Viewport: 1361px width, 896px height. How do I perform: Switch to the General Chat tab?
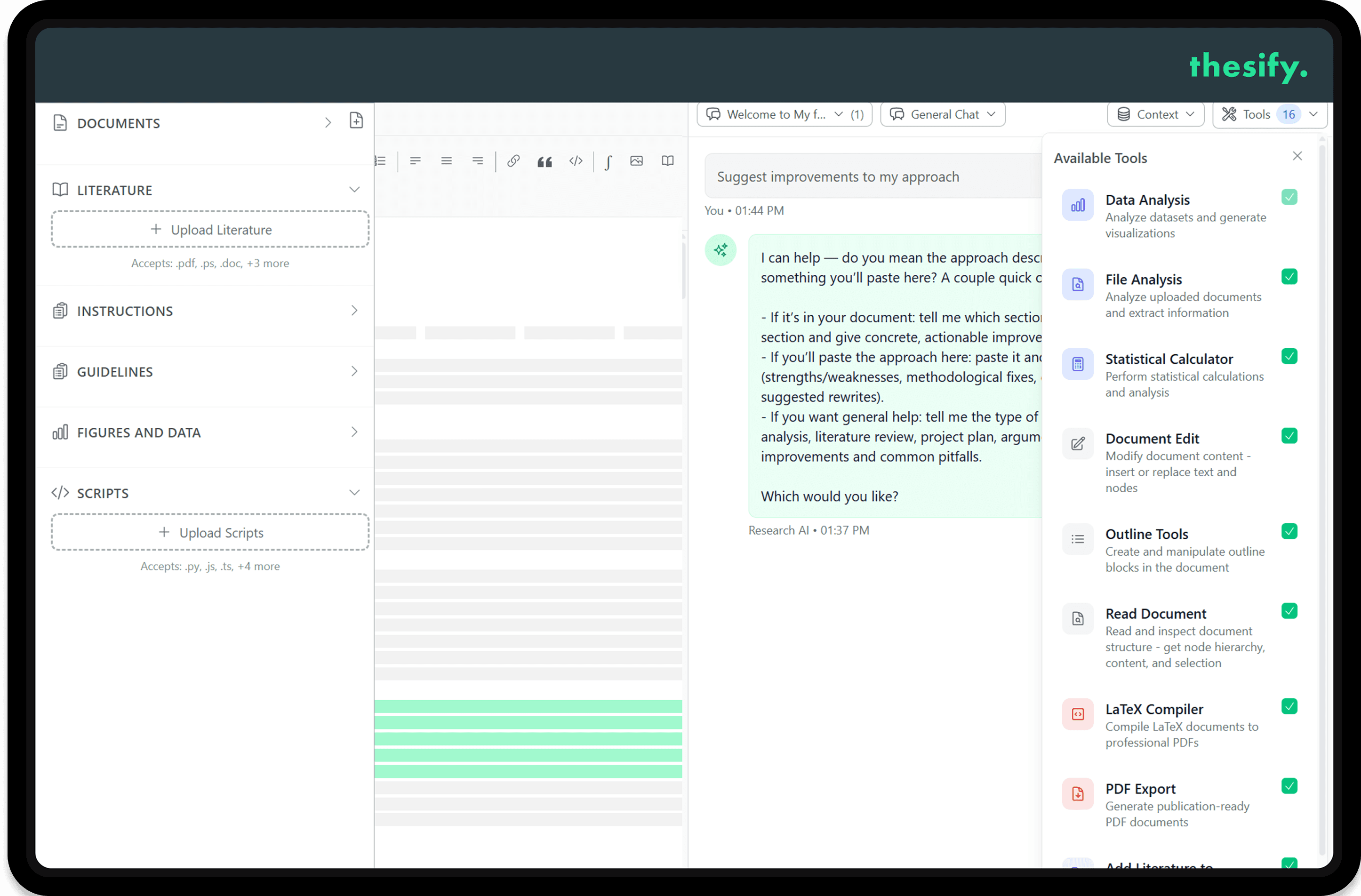(943, 114)
